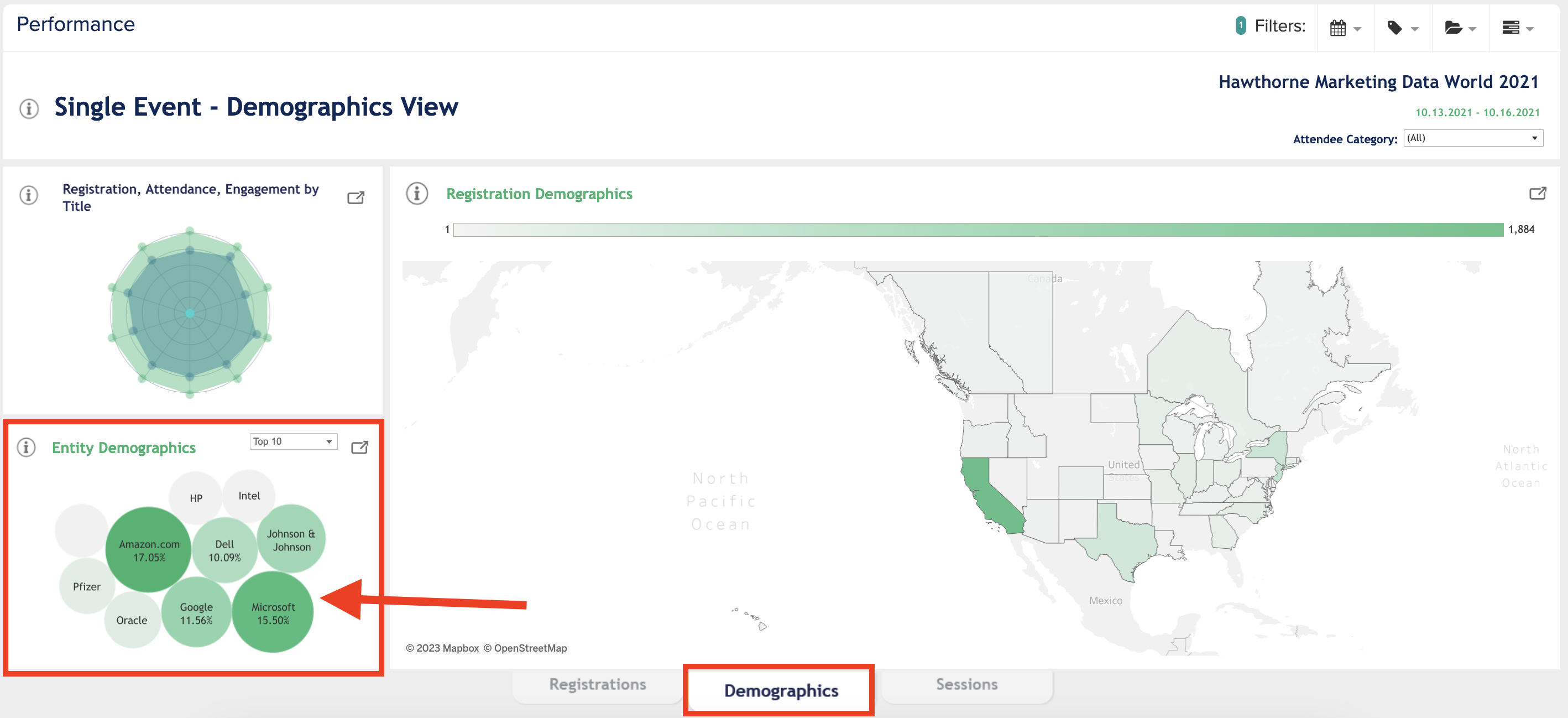Click the Entity Demographics heading

tap(123, 448)
